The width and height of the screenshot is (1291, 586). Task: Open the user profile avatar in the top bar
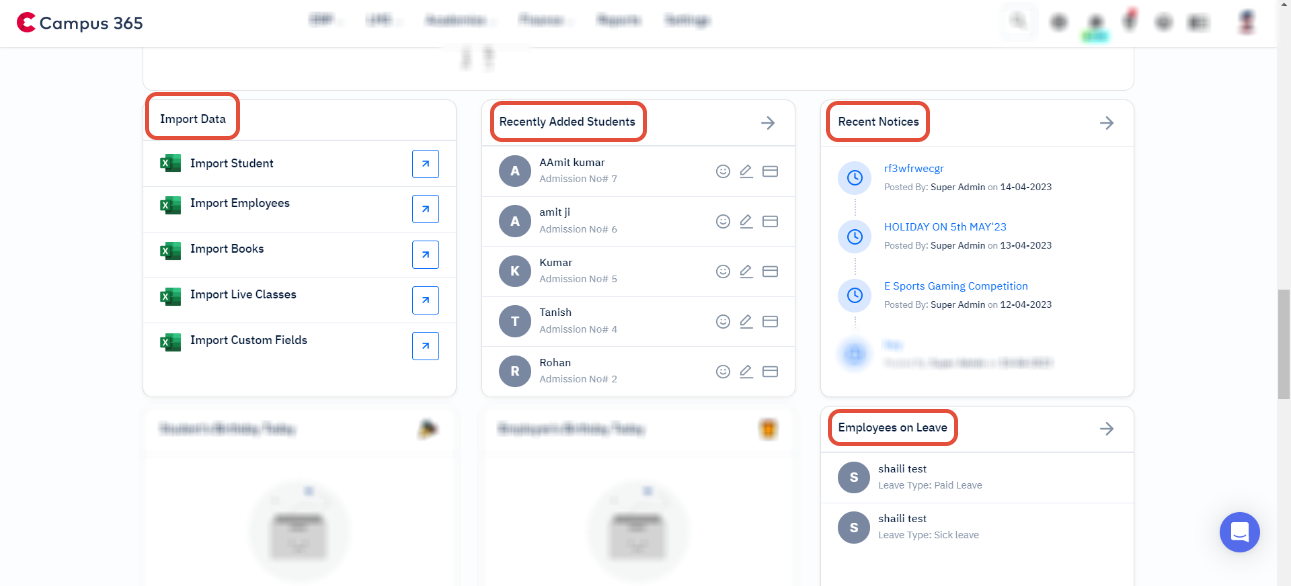(x=1246, y=21)
